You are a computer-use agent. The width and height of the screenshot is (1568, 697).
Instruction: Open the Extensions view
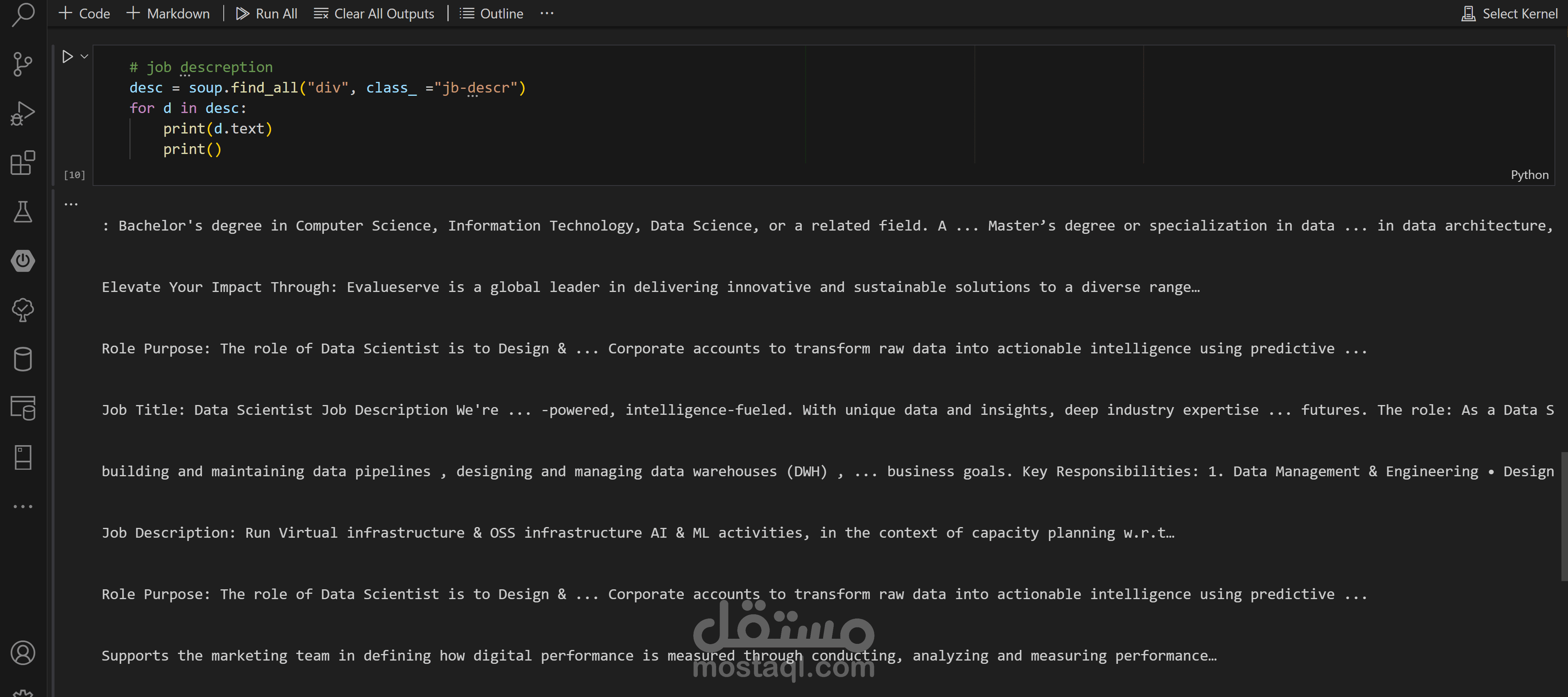click(23, 163)
